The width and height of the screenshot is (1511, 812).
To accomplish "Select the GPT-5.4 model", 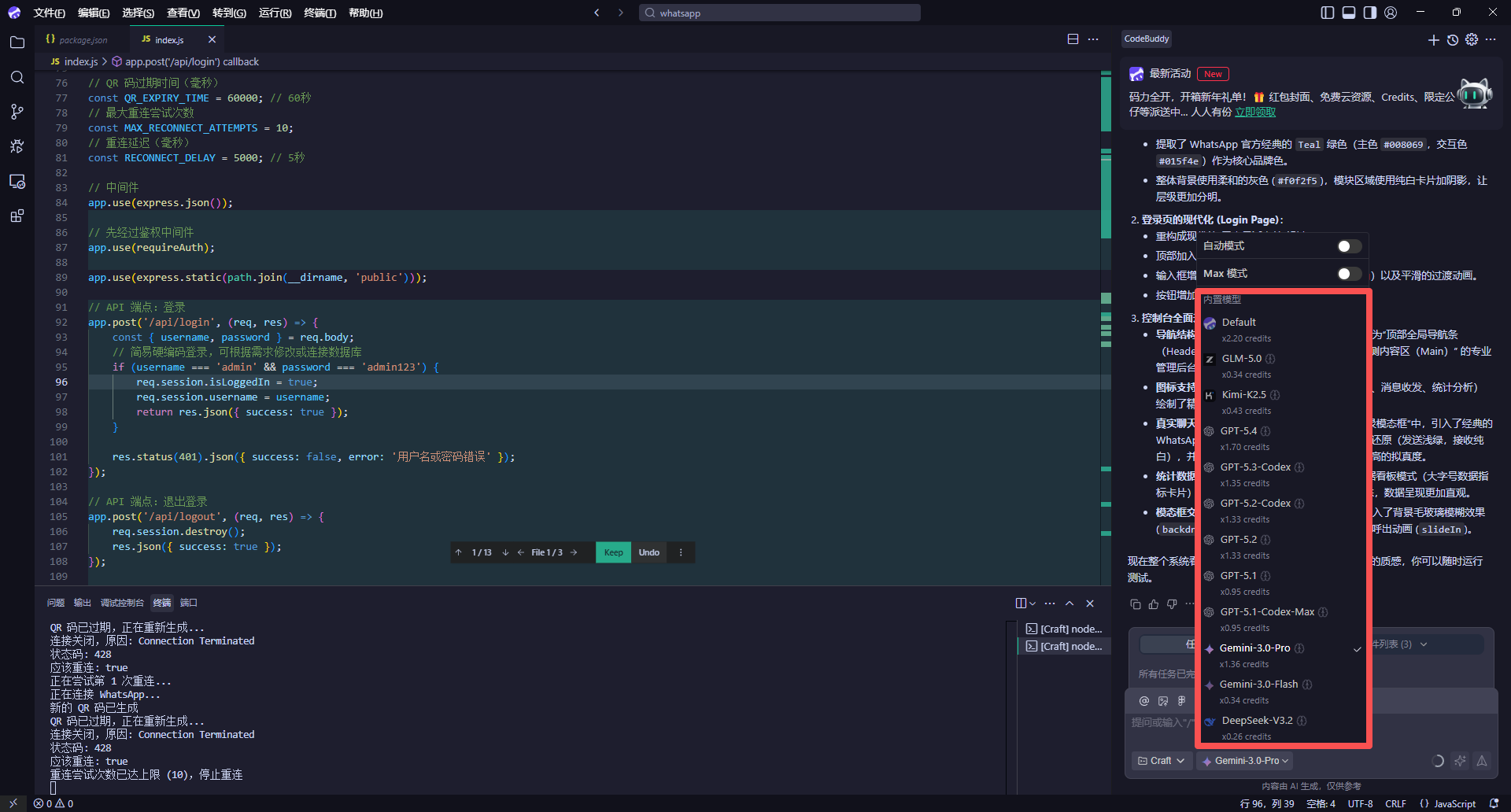I will 1283,438.
